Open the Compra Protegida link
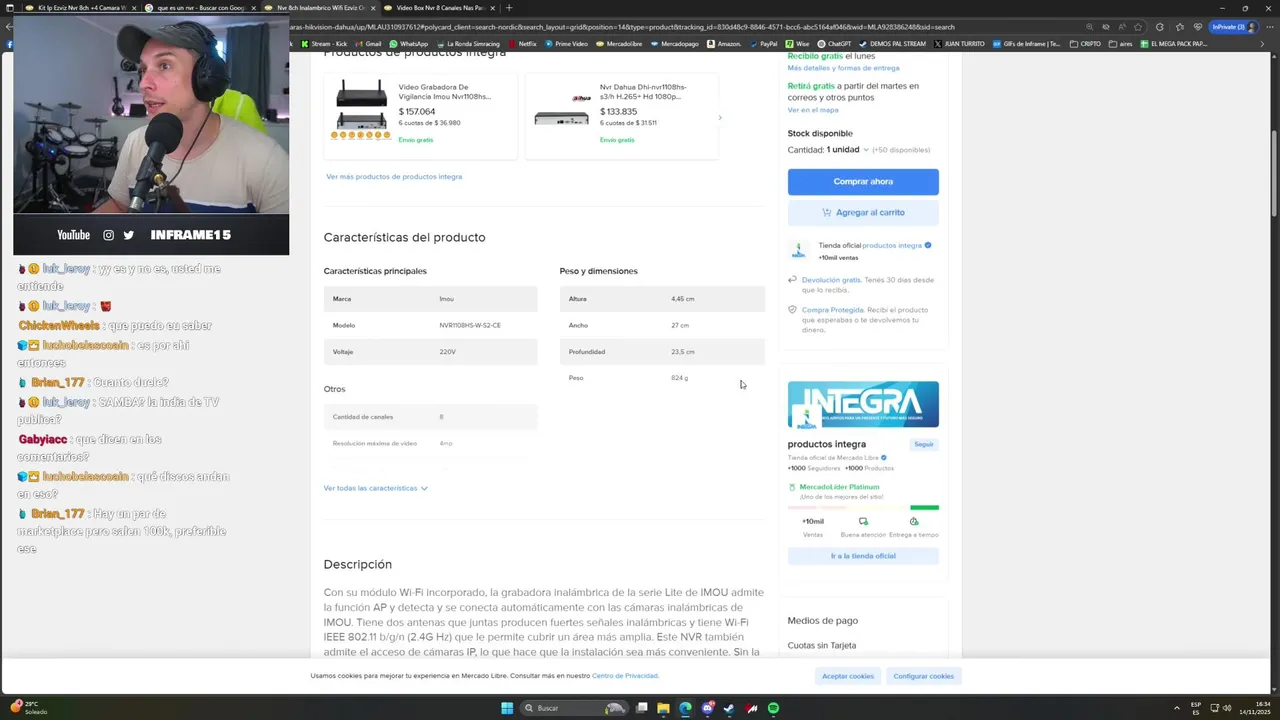Viewport: 1280px width, 720px height. click(x=833, y=310)
